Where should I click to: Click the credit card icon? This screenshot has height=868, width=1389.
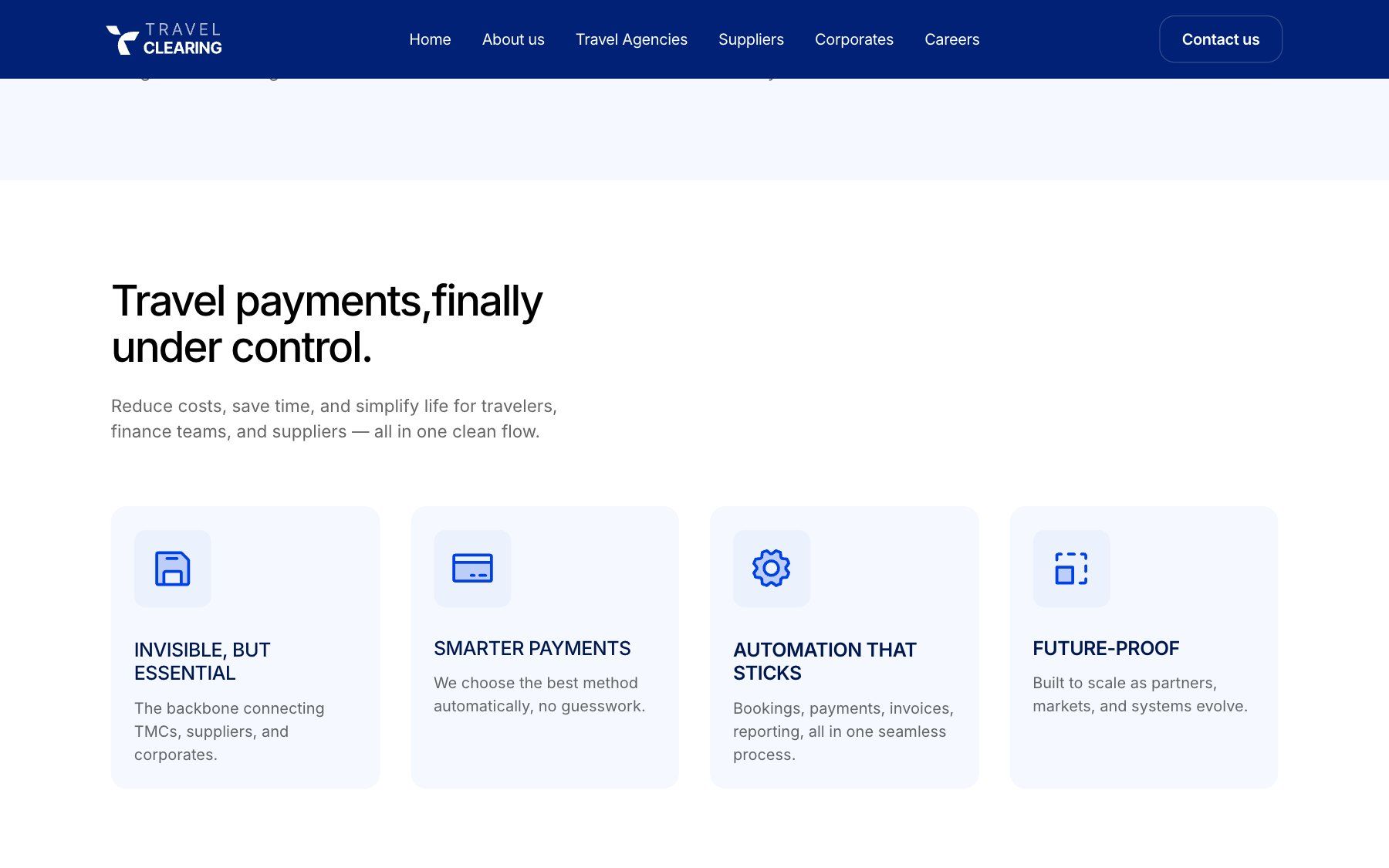click(472, 569)
